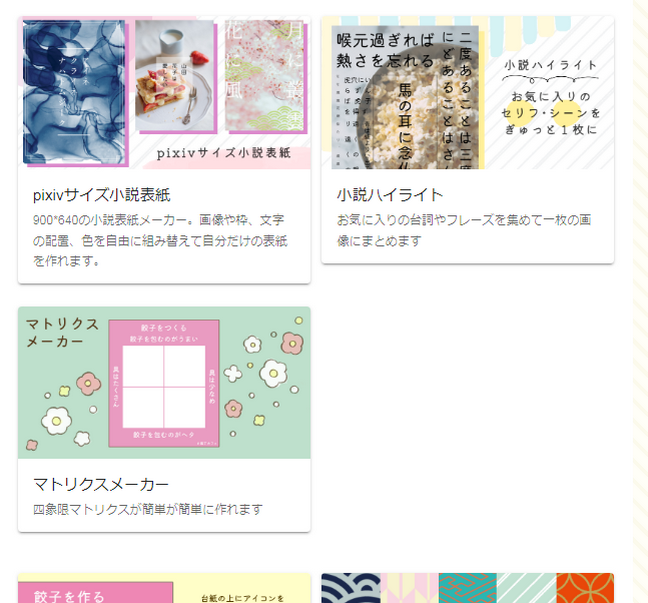The image size is (648, 603).
Task: Click the 小説ハイライト banner heading text
Action: 550,65
